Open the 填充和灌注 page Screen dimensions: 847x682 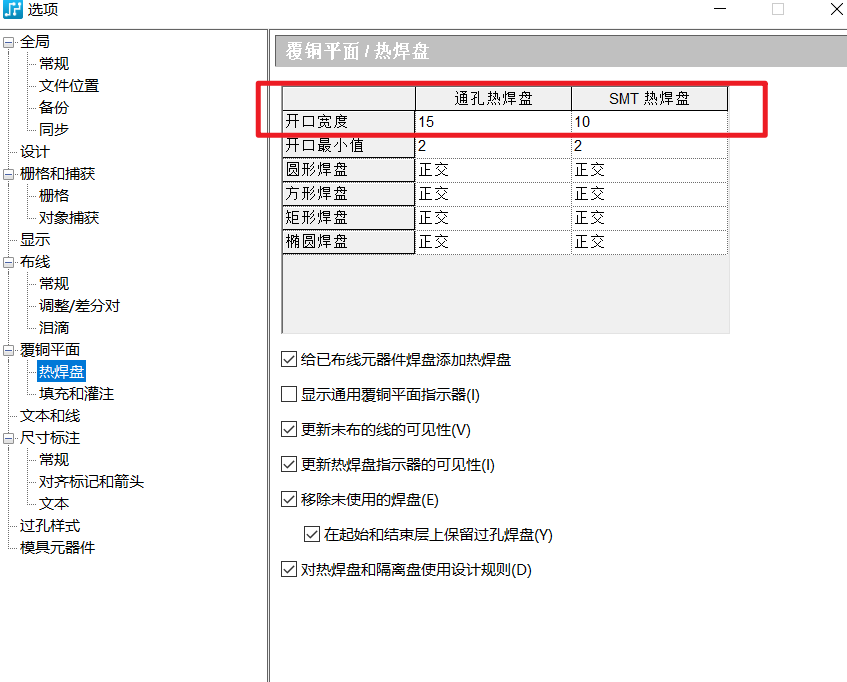tap(77, 394)
